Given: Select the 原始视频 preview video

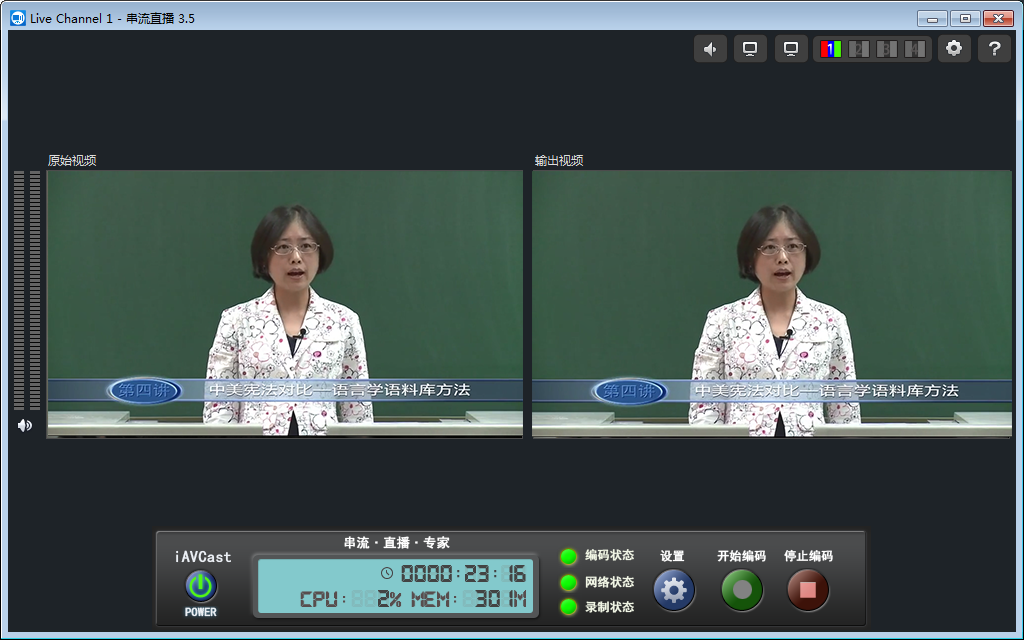Looking at the screenshot, I should point(285,304).
